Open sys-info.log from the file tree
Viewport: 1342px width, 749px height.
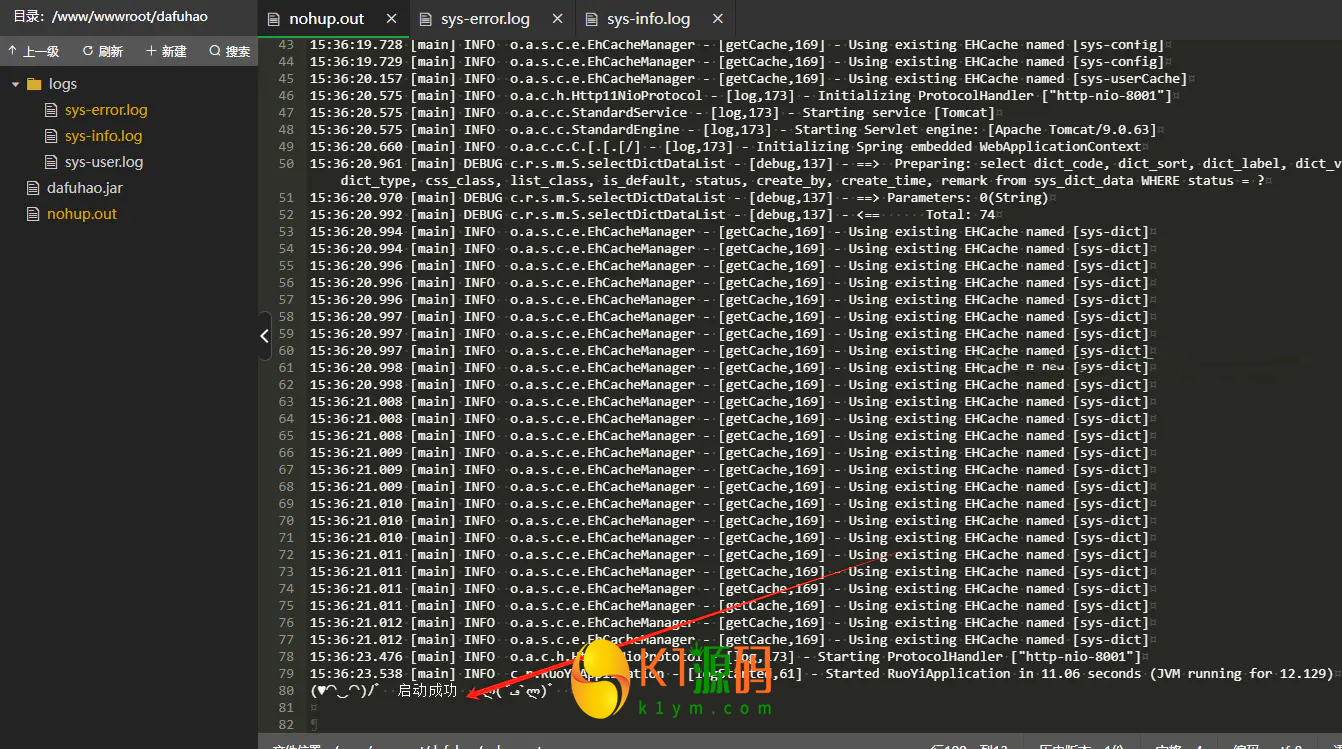[104, 136]
